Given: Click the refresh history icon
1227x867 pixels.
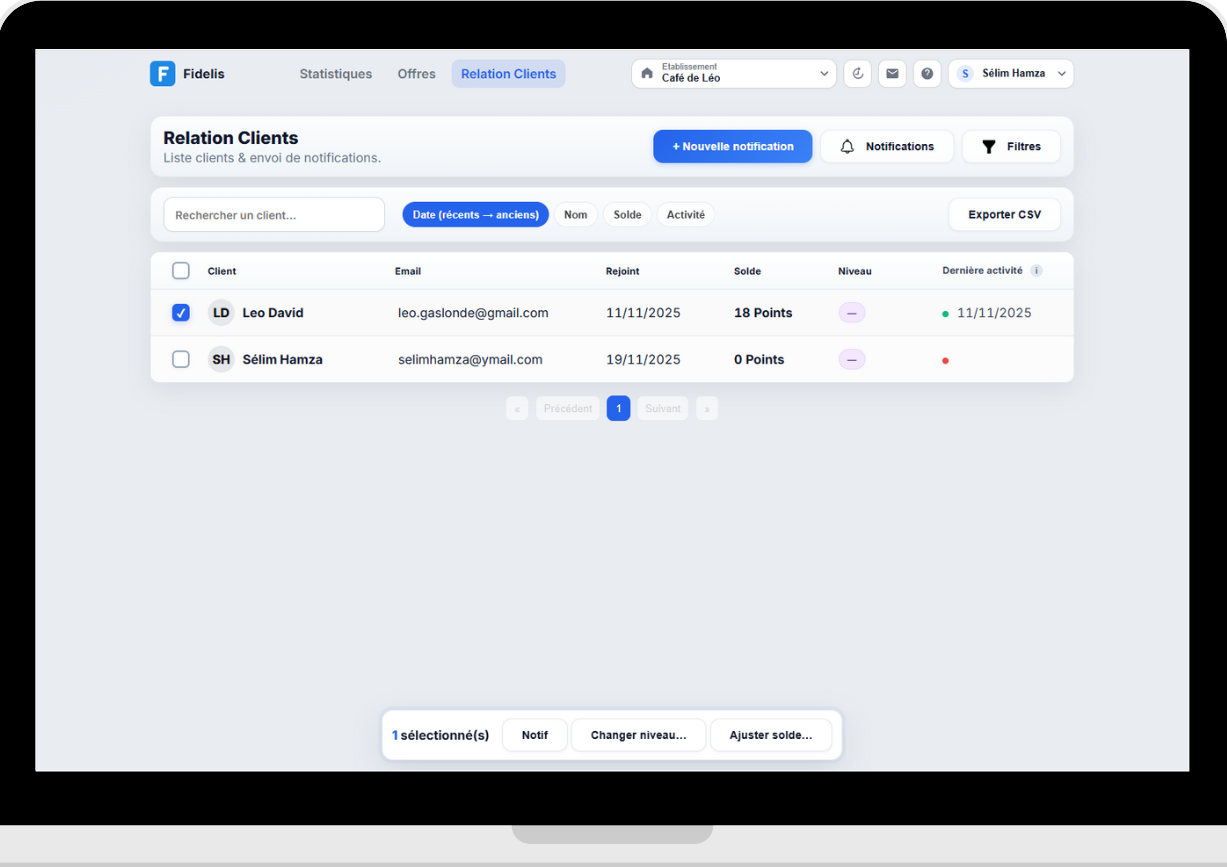Looking at the screenshot, I should (x=857, y=73).
